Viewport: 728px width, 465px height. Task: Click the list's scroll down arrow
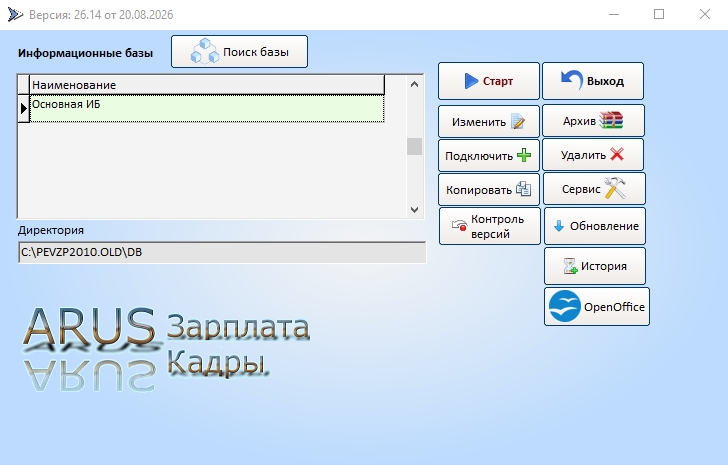pyautogui.click(x=415, y=210)
